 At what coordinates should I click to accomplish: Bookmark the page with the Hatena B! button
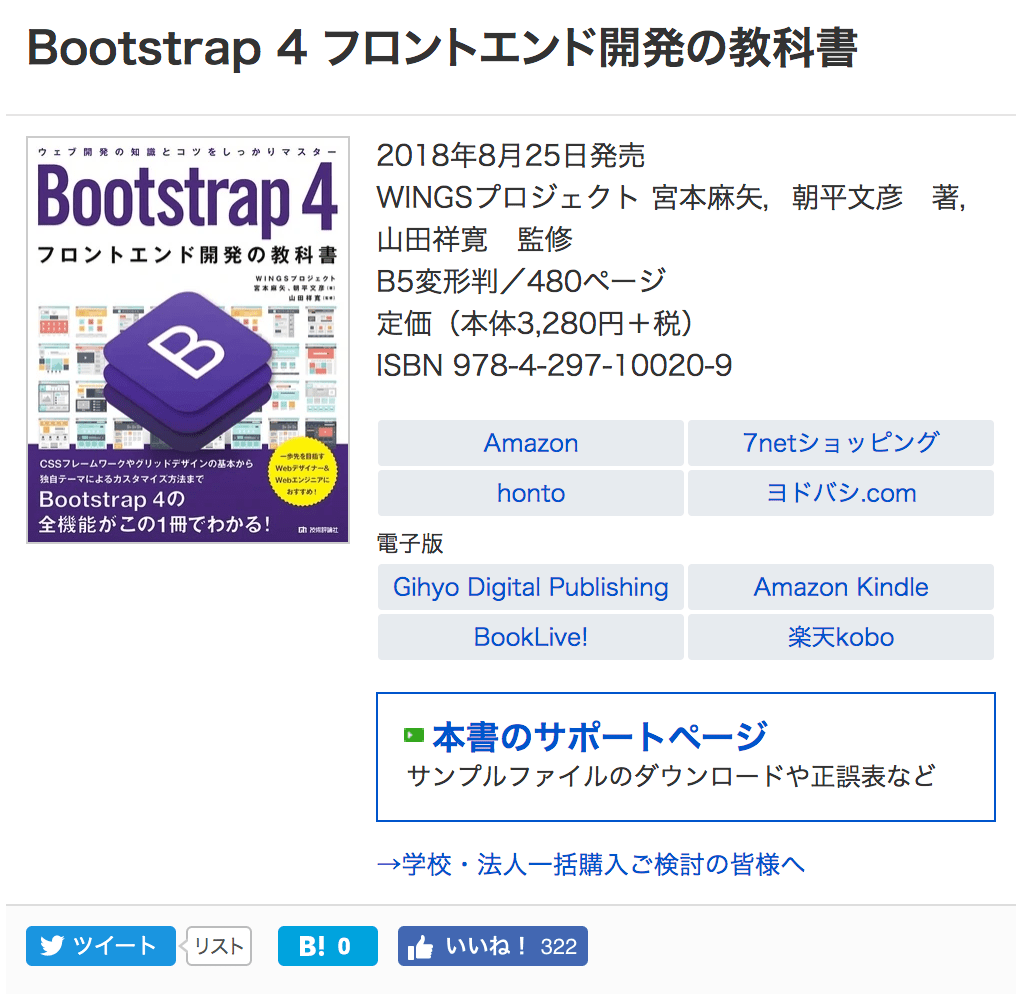click(x=327, y=946)
